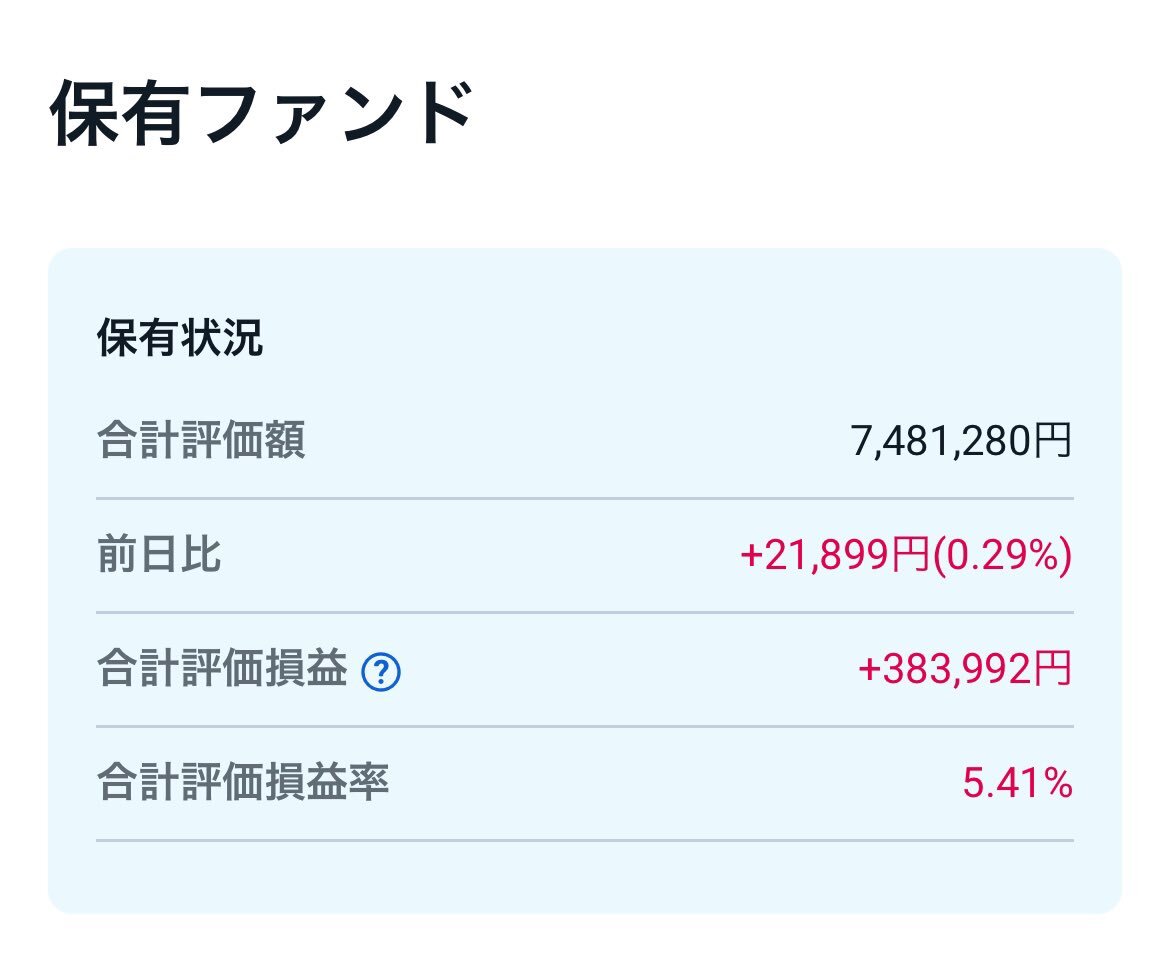Click the help icon beside 合計評価損益
The image size is (1170, 958).
click(381, 672)
